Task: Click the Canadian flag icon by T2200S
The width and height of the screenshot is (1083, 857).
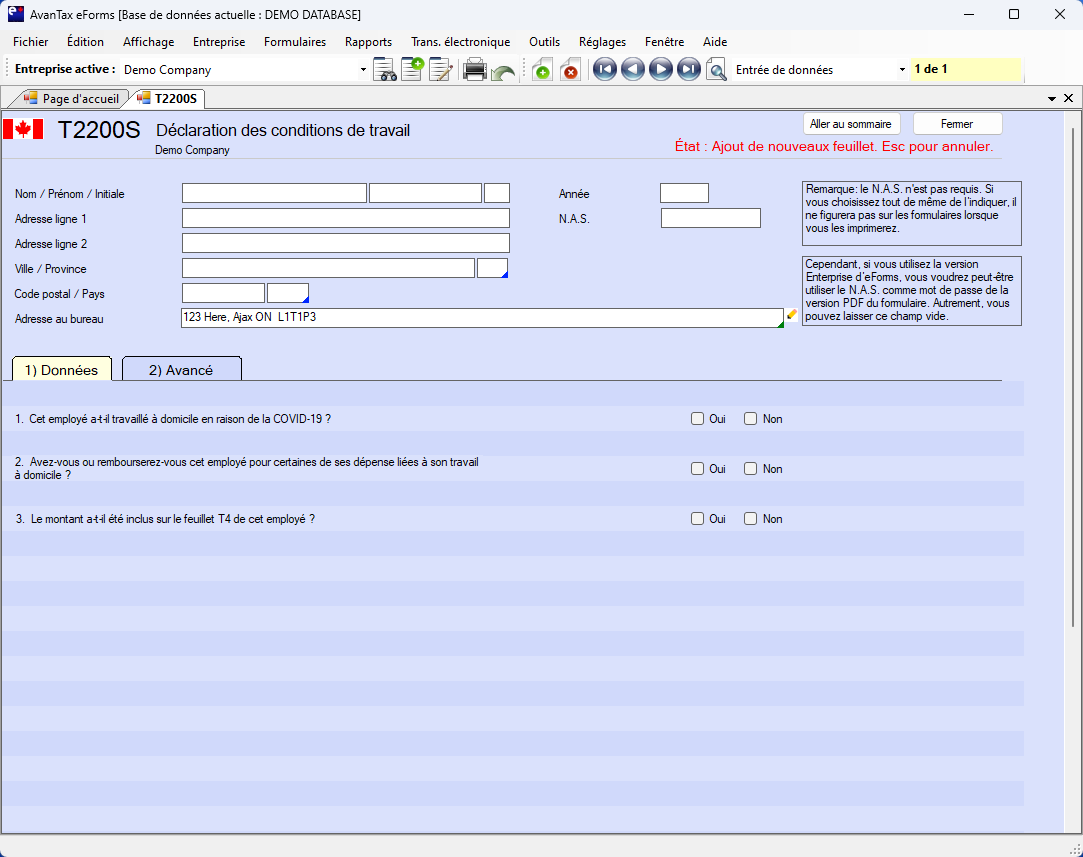Action: (x=23, y=129)
